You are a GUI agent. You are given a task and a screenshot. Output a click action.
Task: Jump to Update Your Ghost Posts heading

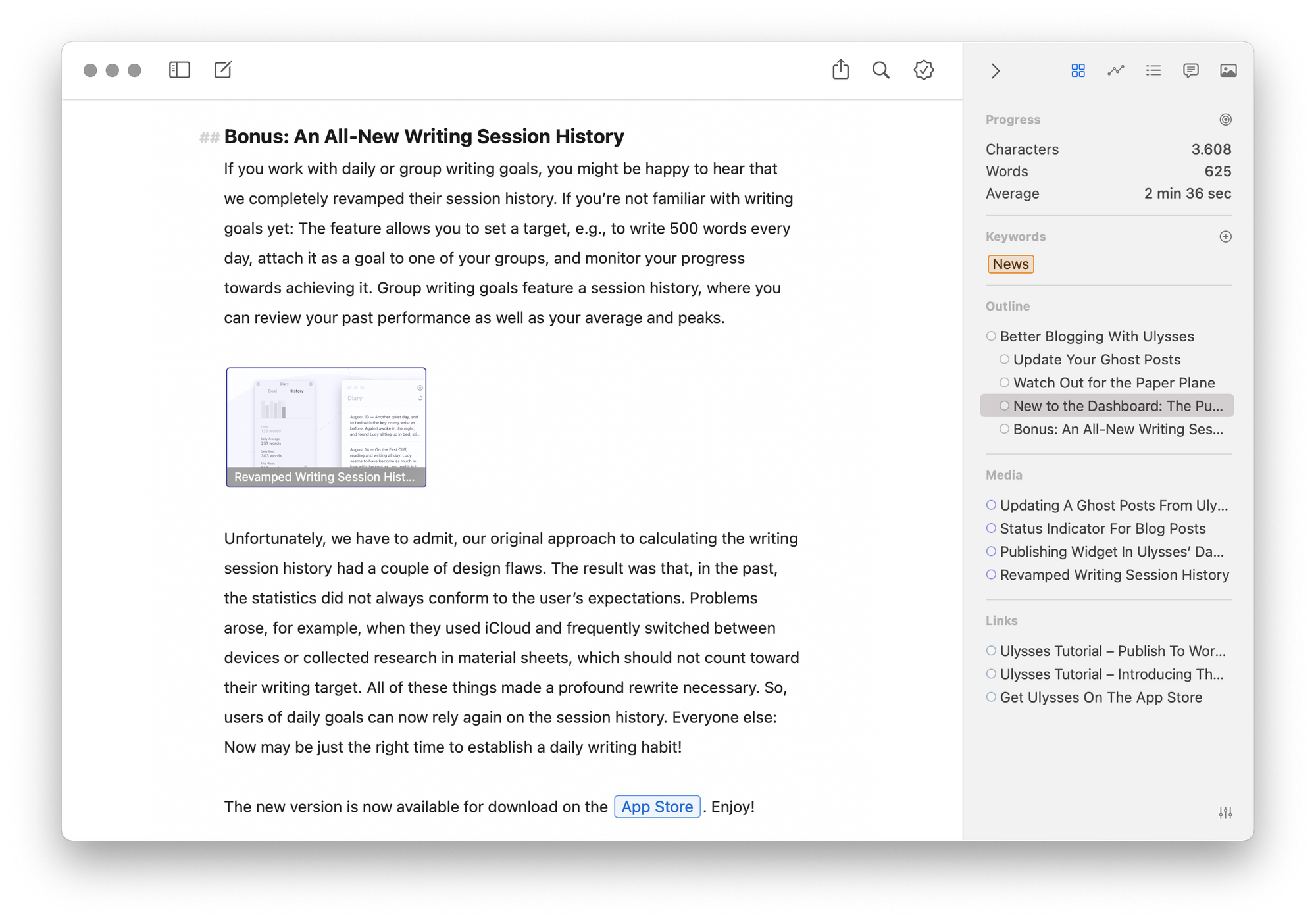1096,360
